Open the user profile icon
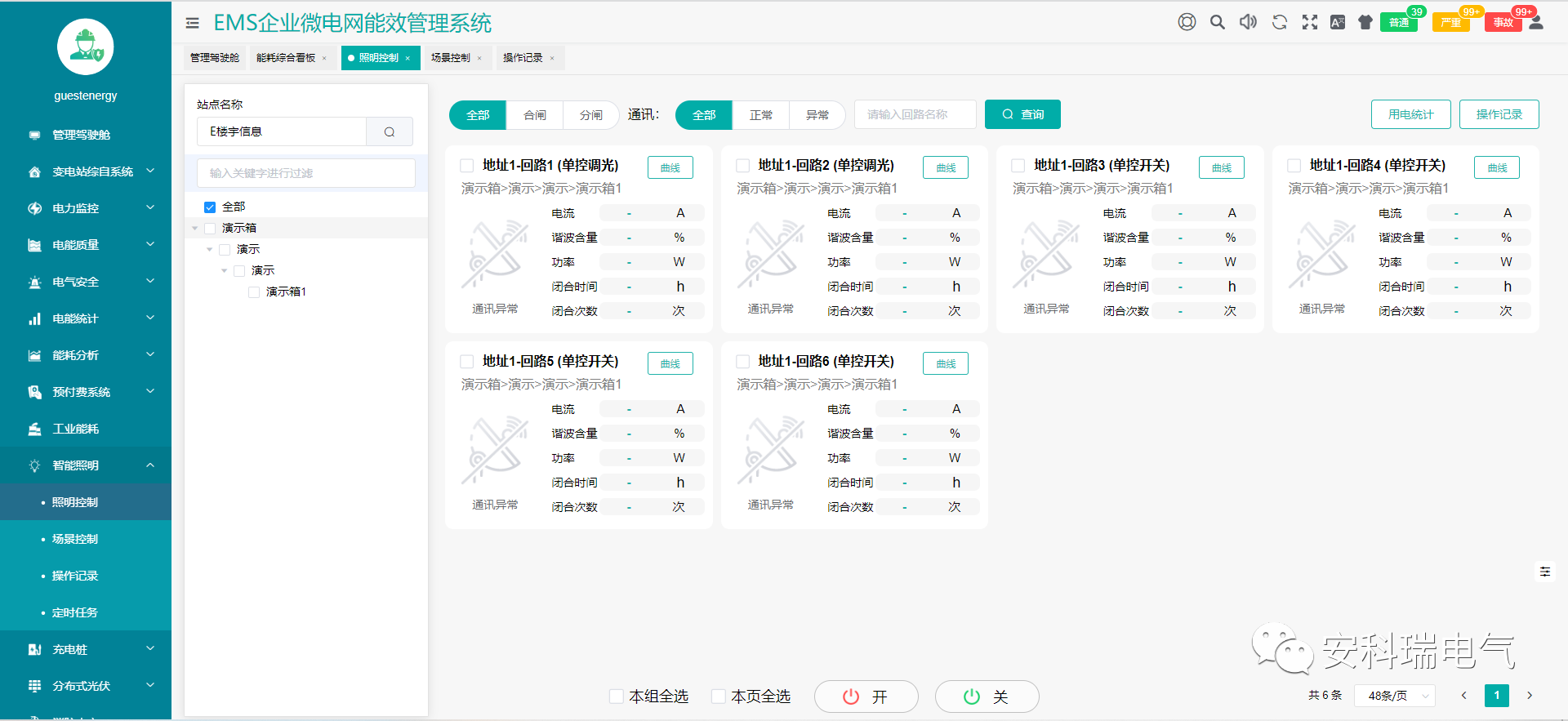 pyautogui.click(x=1536, y=22)
